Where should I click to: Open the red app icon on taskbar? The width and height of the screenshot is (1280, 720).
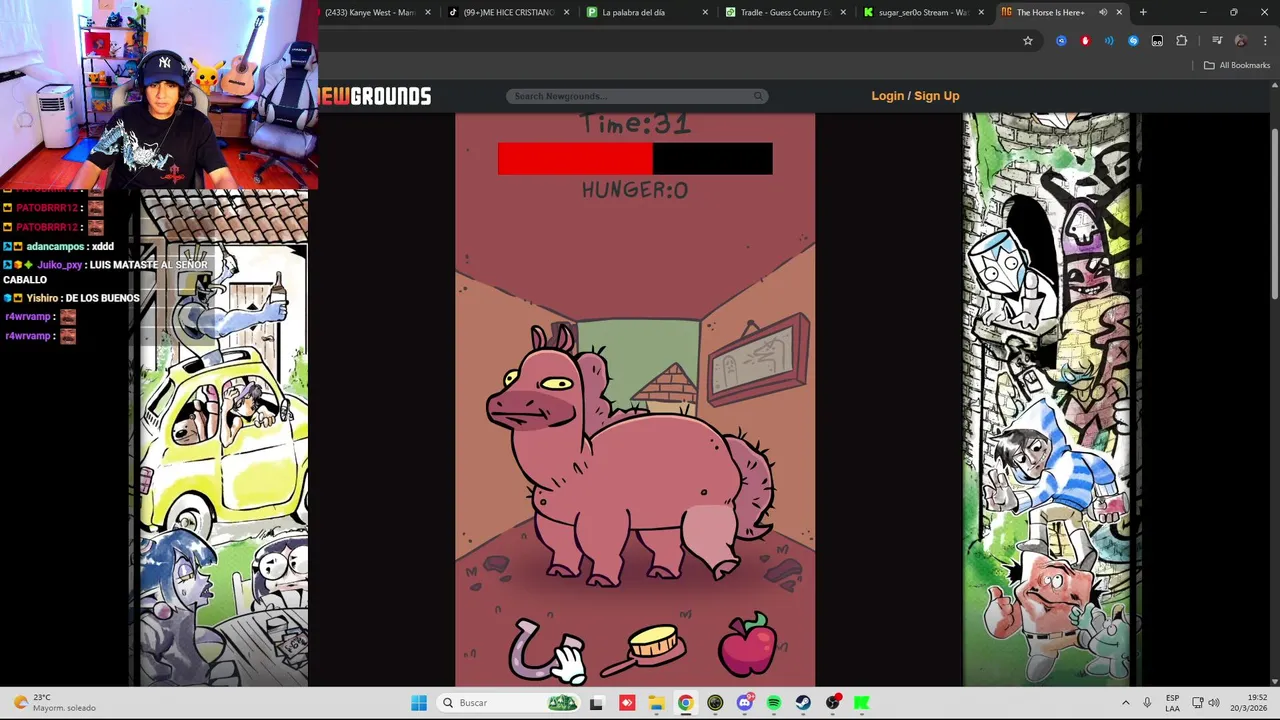pyautogui.click(x=627, y=703)
